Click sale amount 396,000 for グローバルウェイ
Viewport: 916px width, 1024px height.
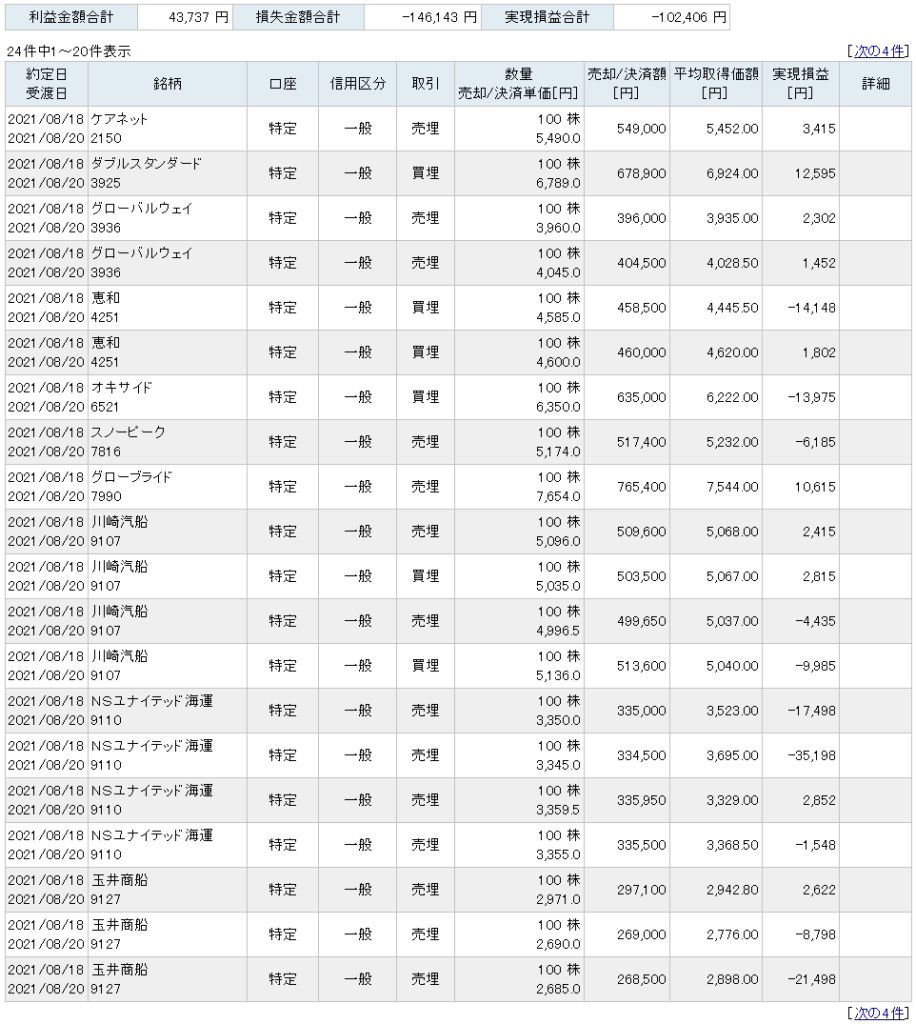(642, 218)
